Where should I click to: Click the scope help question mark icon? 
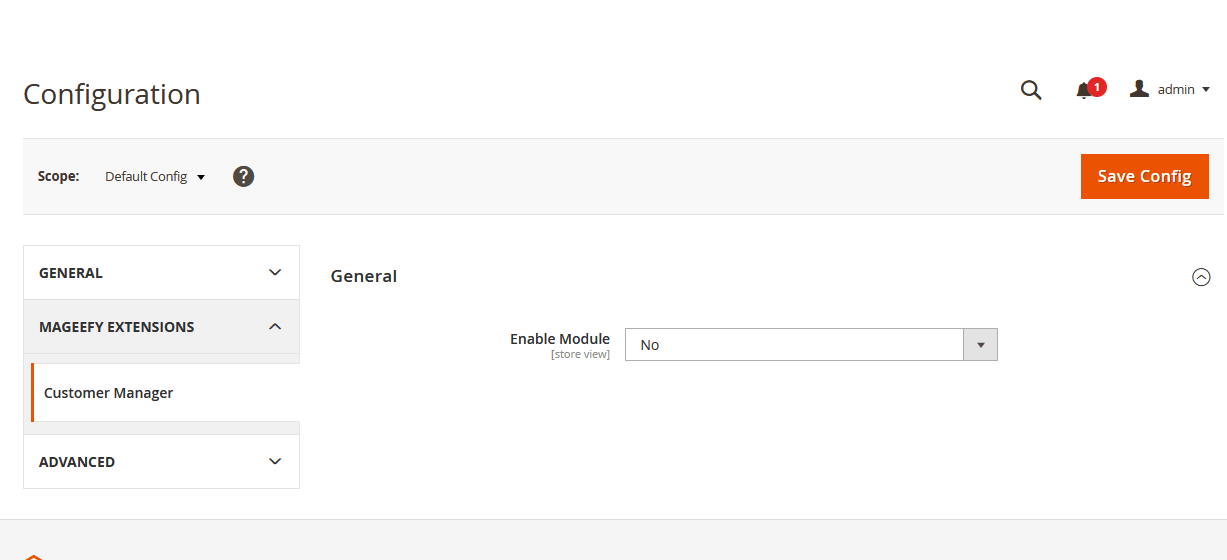coord(243,177)
